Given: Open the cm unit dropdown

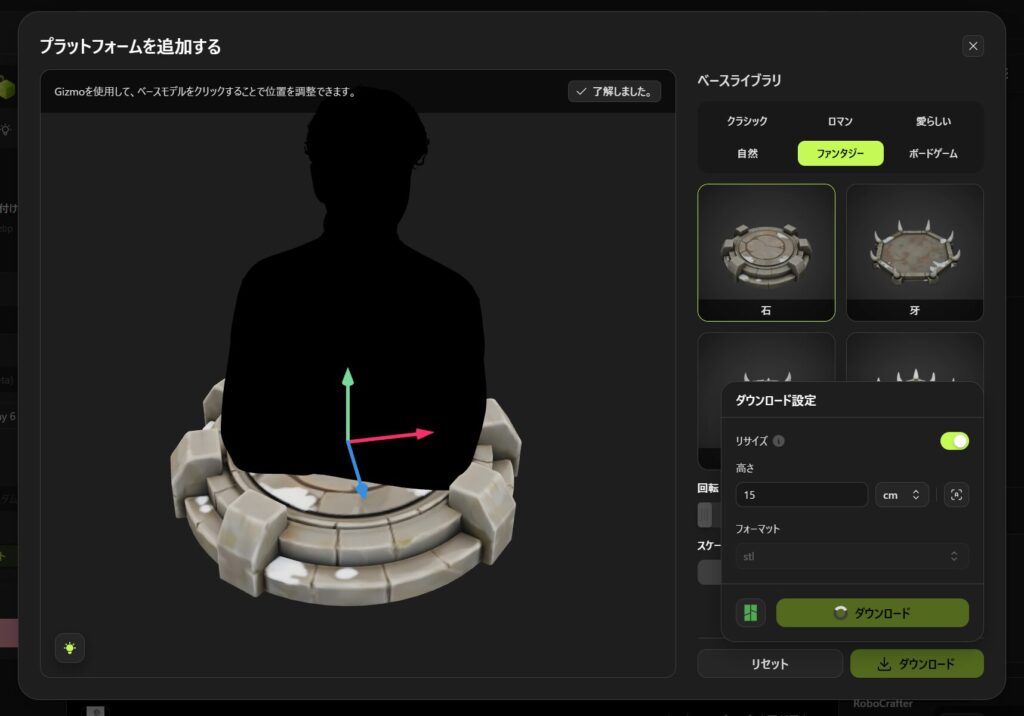Looking at the screenshot, I should coord(901,495).
